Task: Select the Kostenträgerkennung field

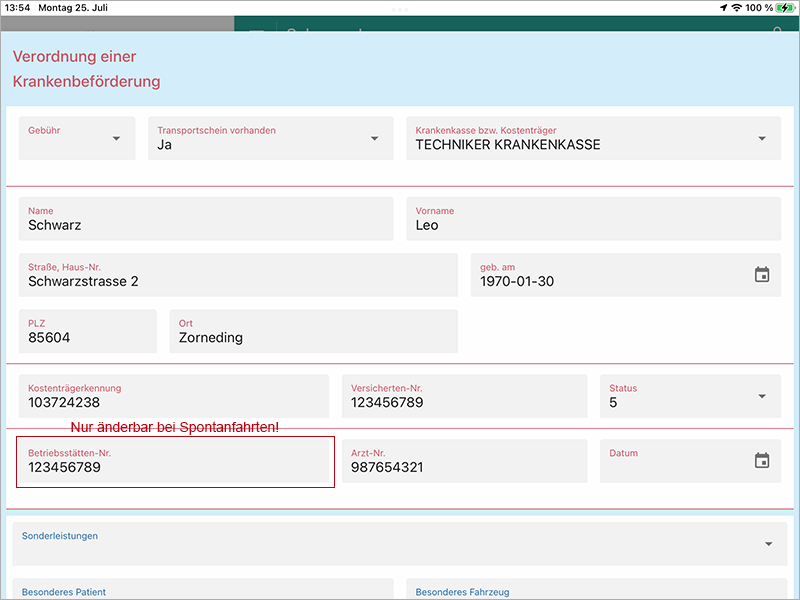Action: tap(174, 396)
